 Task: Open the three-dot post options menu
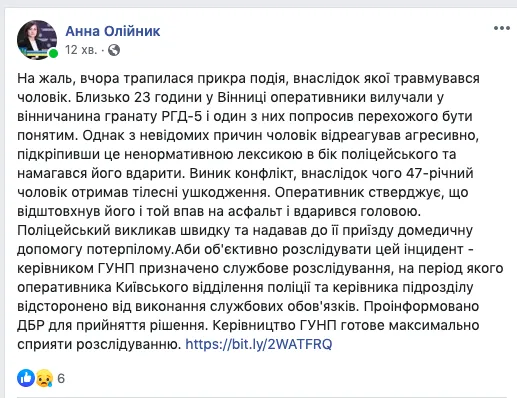(502, 28)
